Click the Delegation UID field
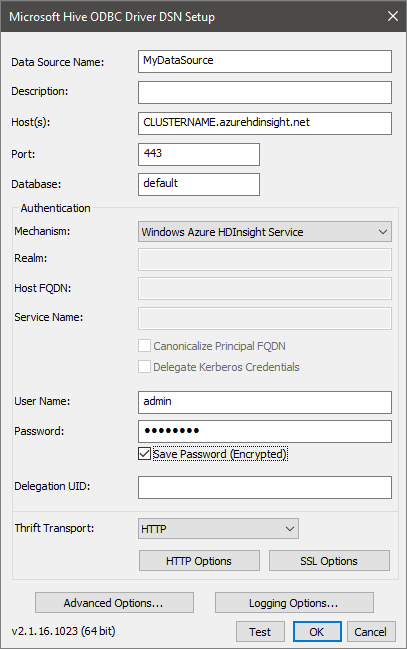 point(265,487)
